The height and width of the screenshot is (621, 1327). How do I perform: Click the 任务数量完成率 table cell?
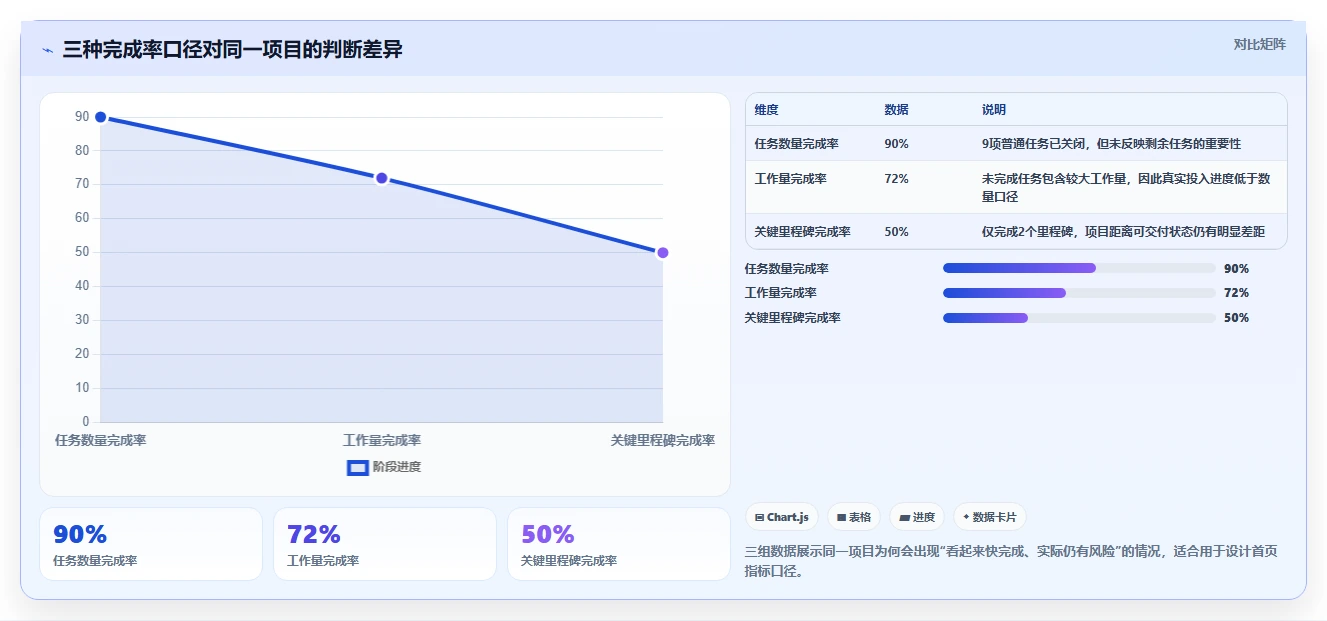click(797, 144)
